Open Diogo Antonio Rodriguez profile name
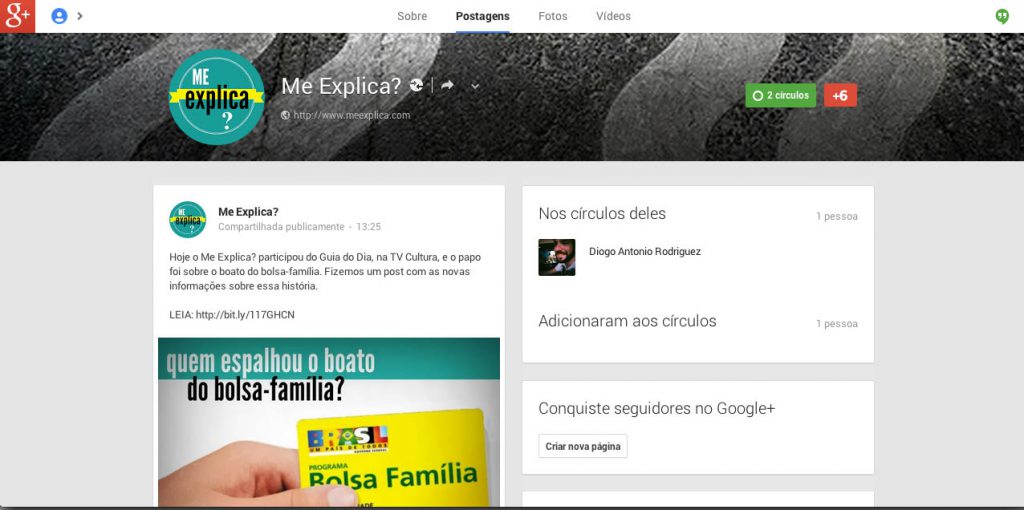 [x=645, y=251]
